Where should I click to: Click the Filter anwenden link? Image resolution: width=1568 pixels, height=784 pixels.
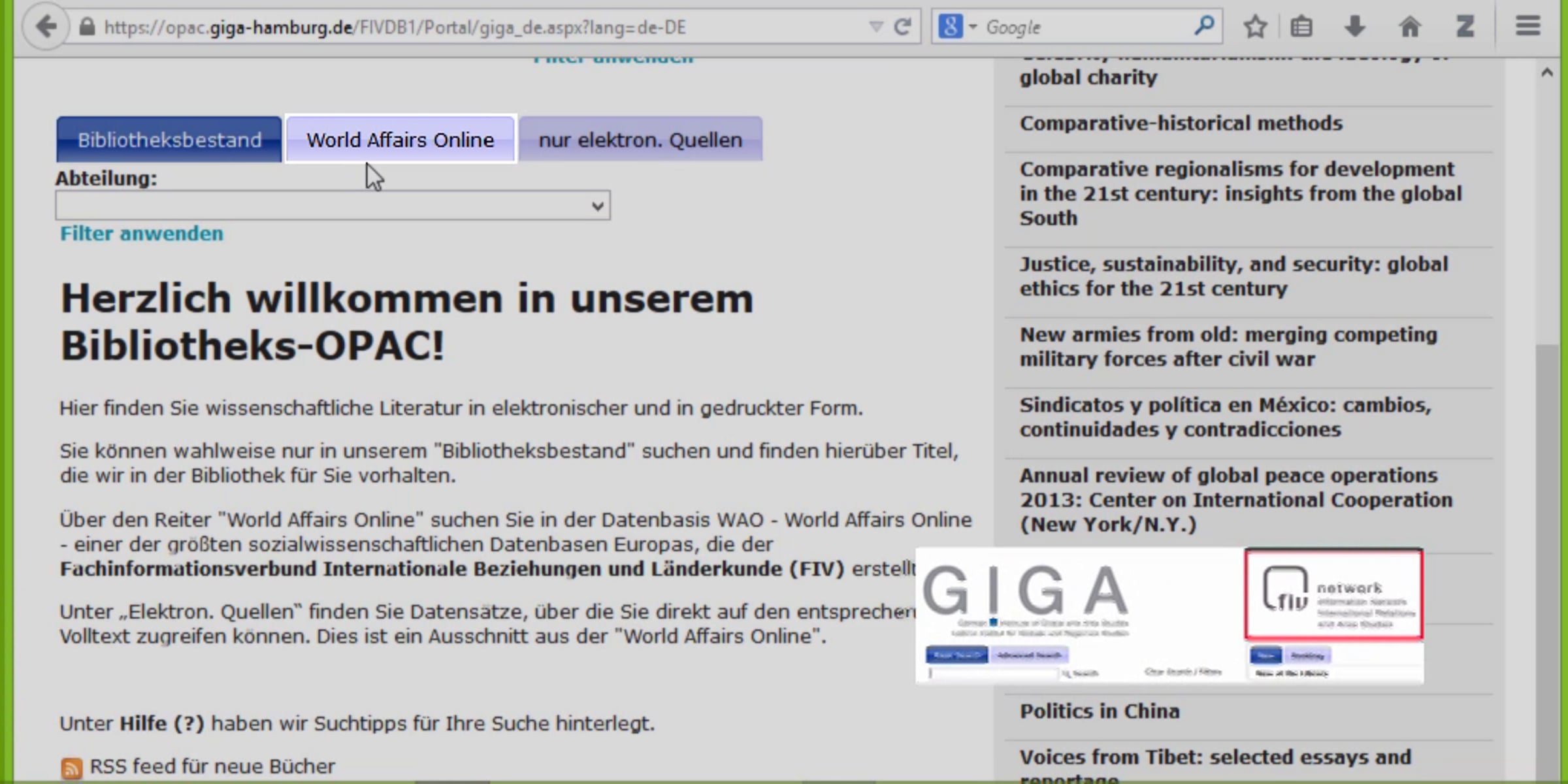click(x=142, y=234)
